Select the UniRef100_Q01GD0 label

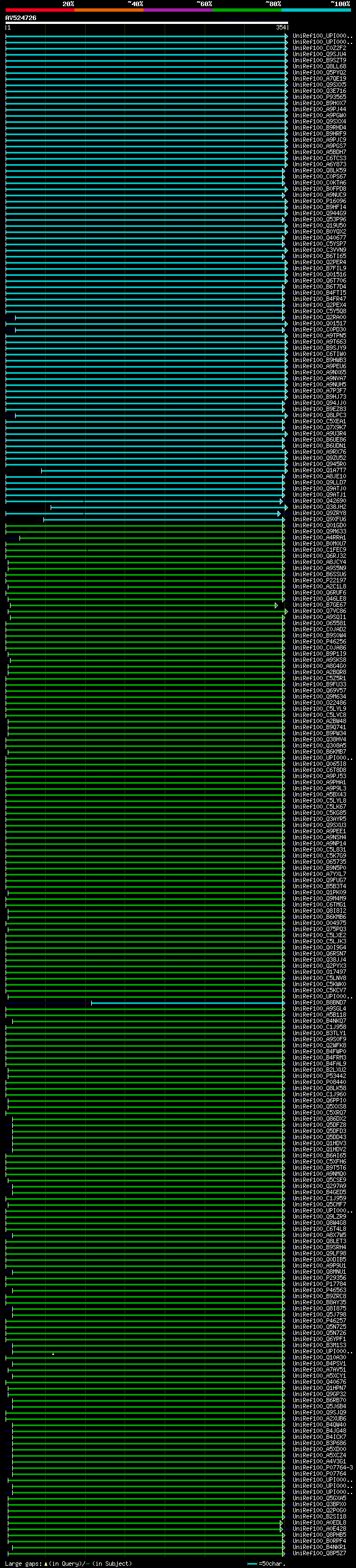pos(319,525)
